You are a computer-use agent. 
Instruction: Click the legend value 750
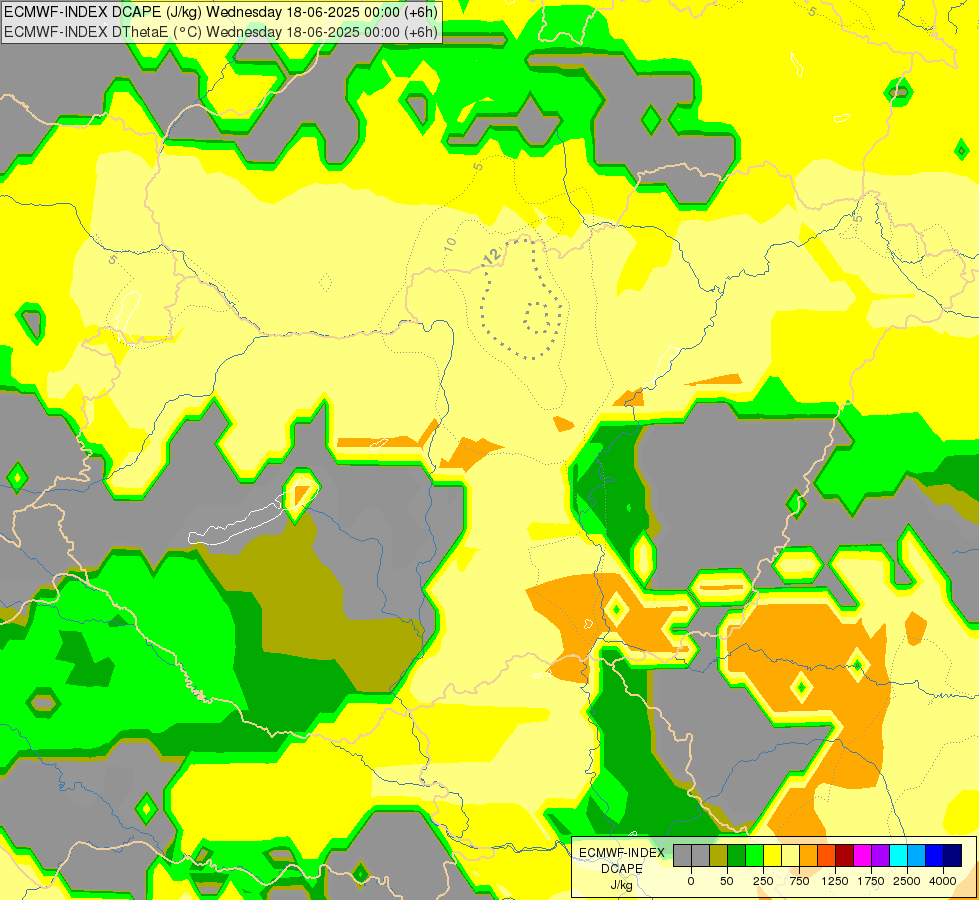click(x=799, y=881)
